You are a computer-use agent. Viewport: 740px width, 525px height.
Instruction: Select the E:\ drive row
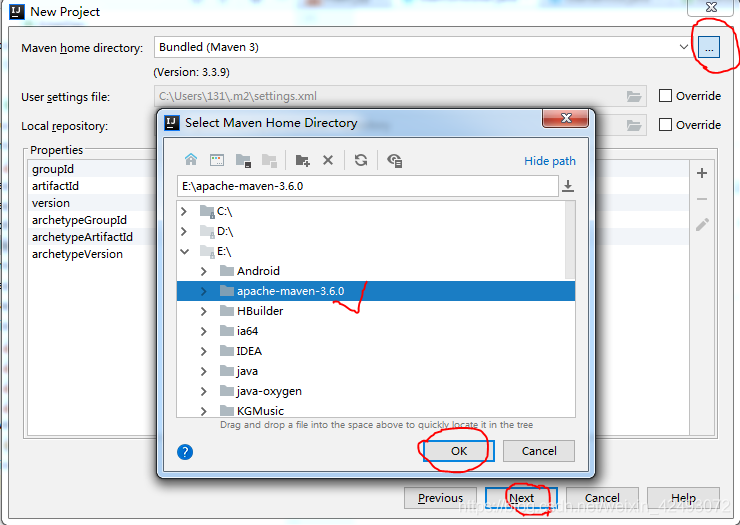[371, 252]
